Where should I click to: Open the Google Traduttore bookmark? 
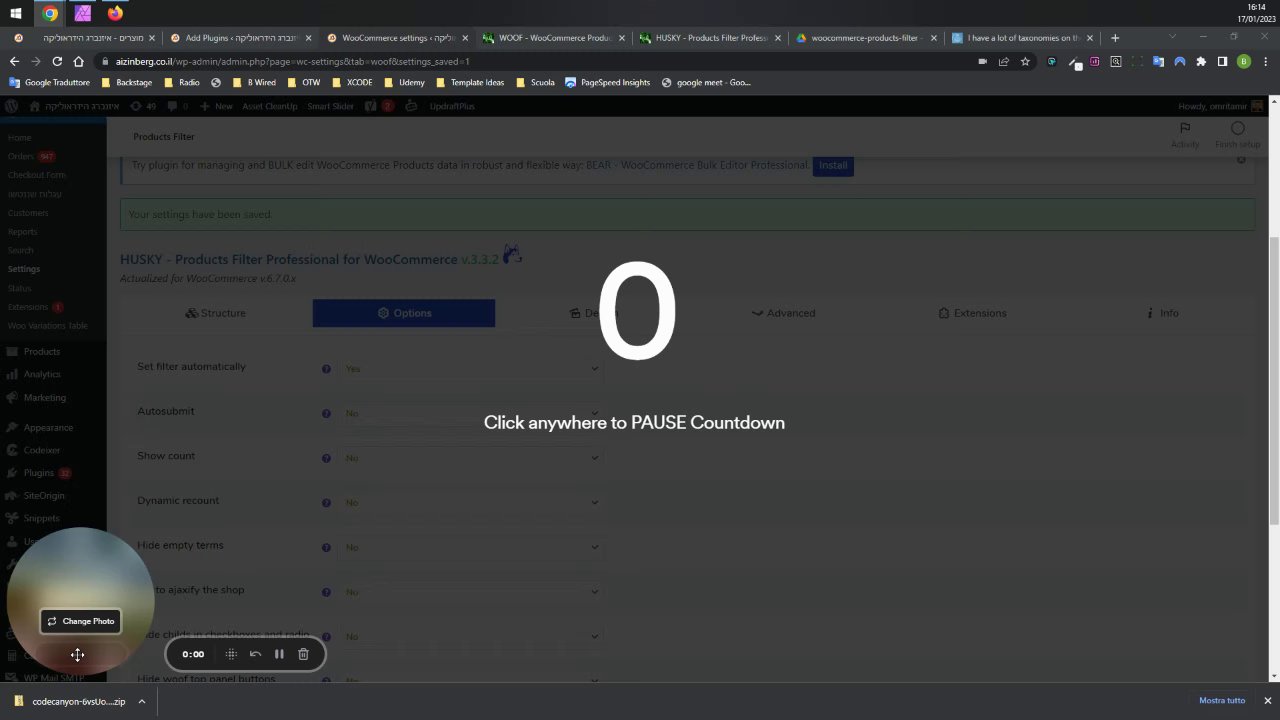coord(49,83)
